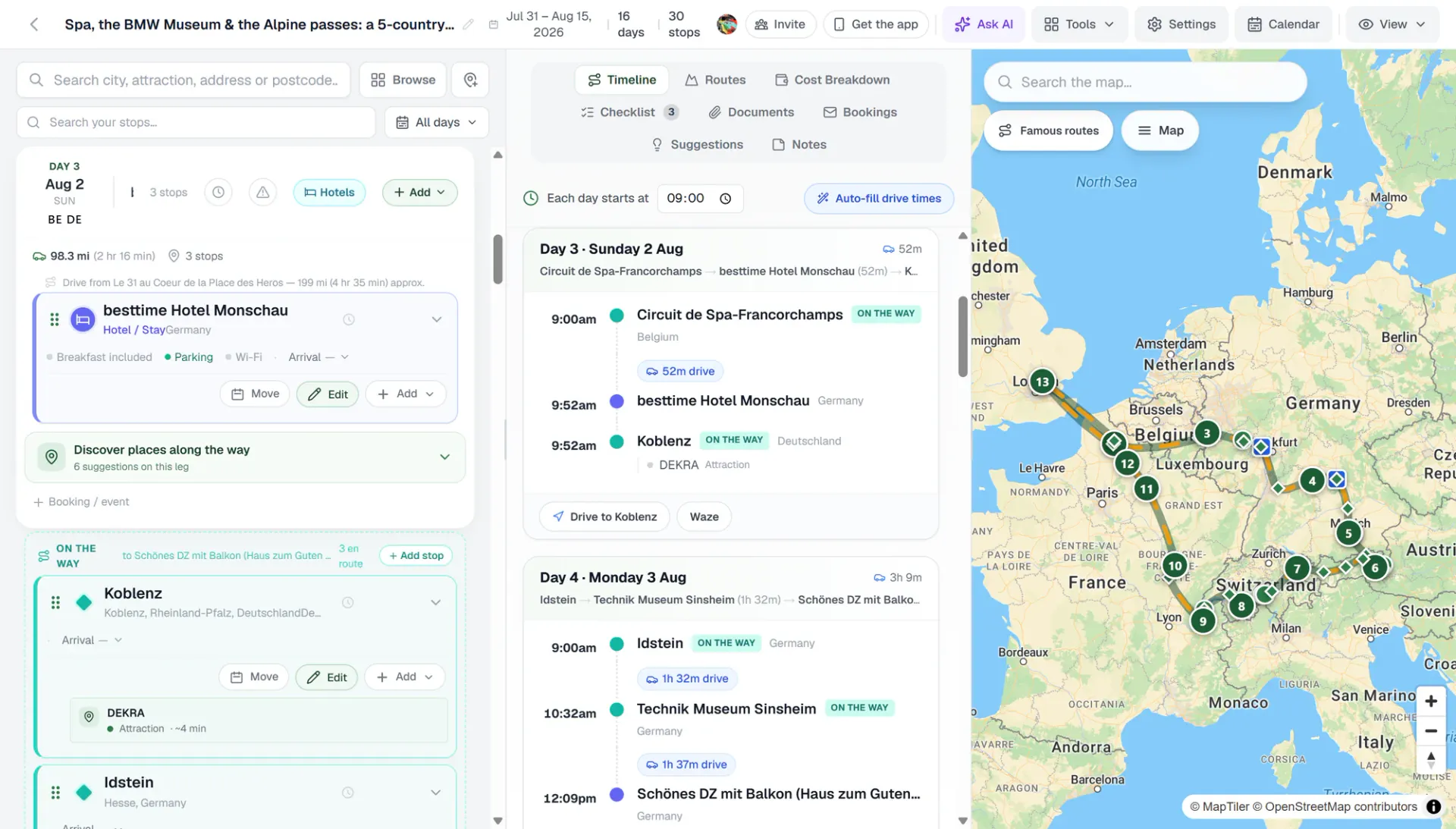Open Tools dropdown menu
This screenshot has height=829, width=1456.
[1079, 24]
